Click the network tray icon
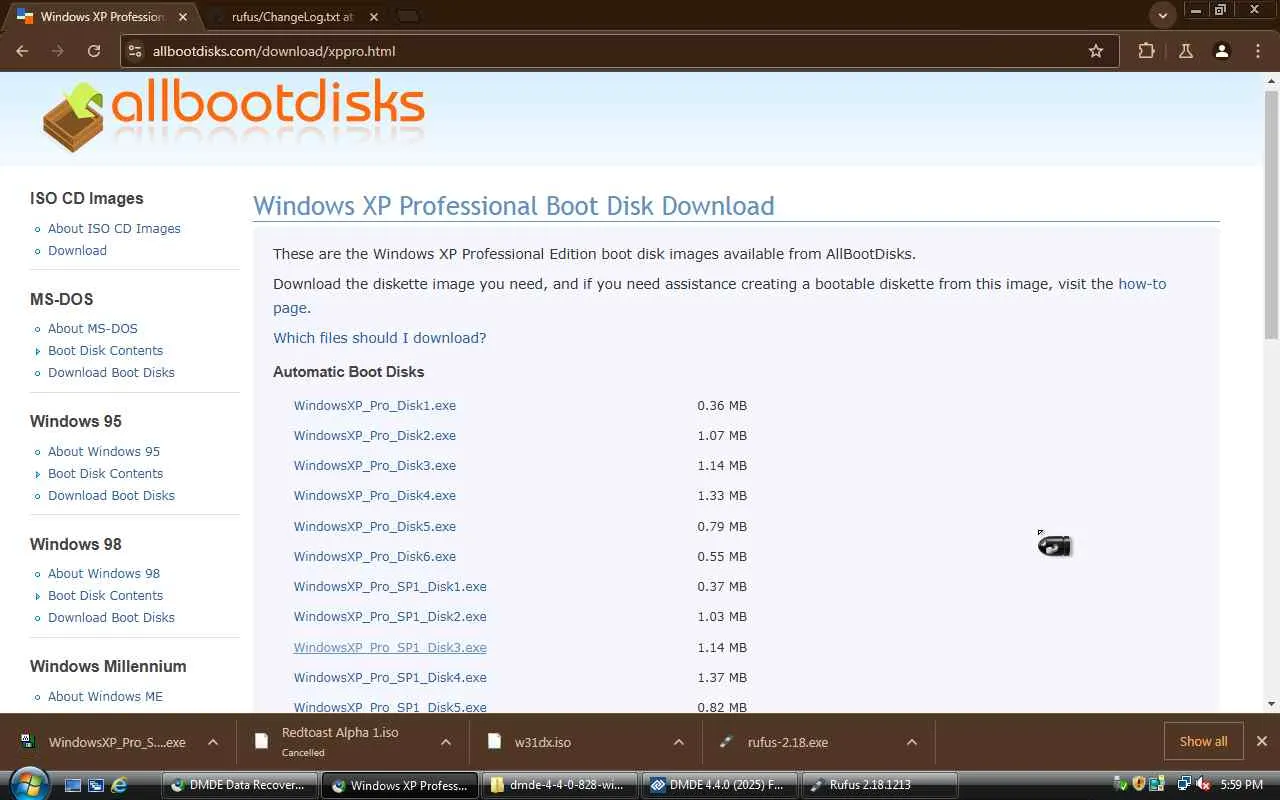1280x800 pixels. [x=1185, y=785]
